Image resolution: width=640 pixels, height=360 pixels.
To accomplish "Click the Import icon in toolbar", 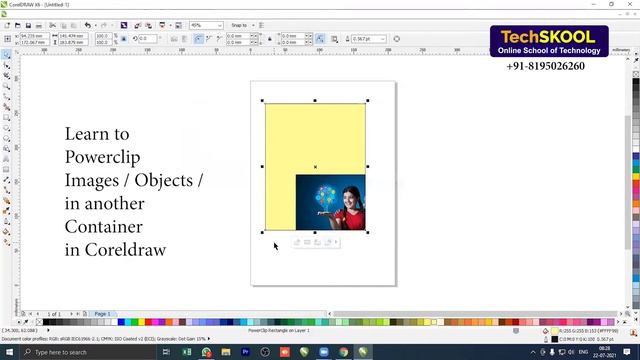I will click(x=138, y=25).
